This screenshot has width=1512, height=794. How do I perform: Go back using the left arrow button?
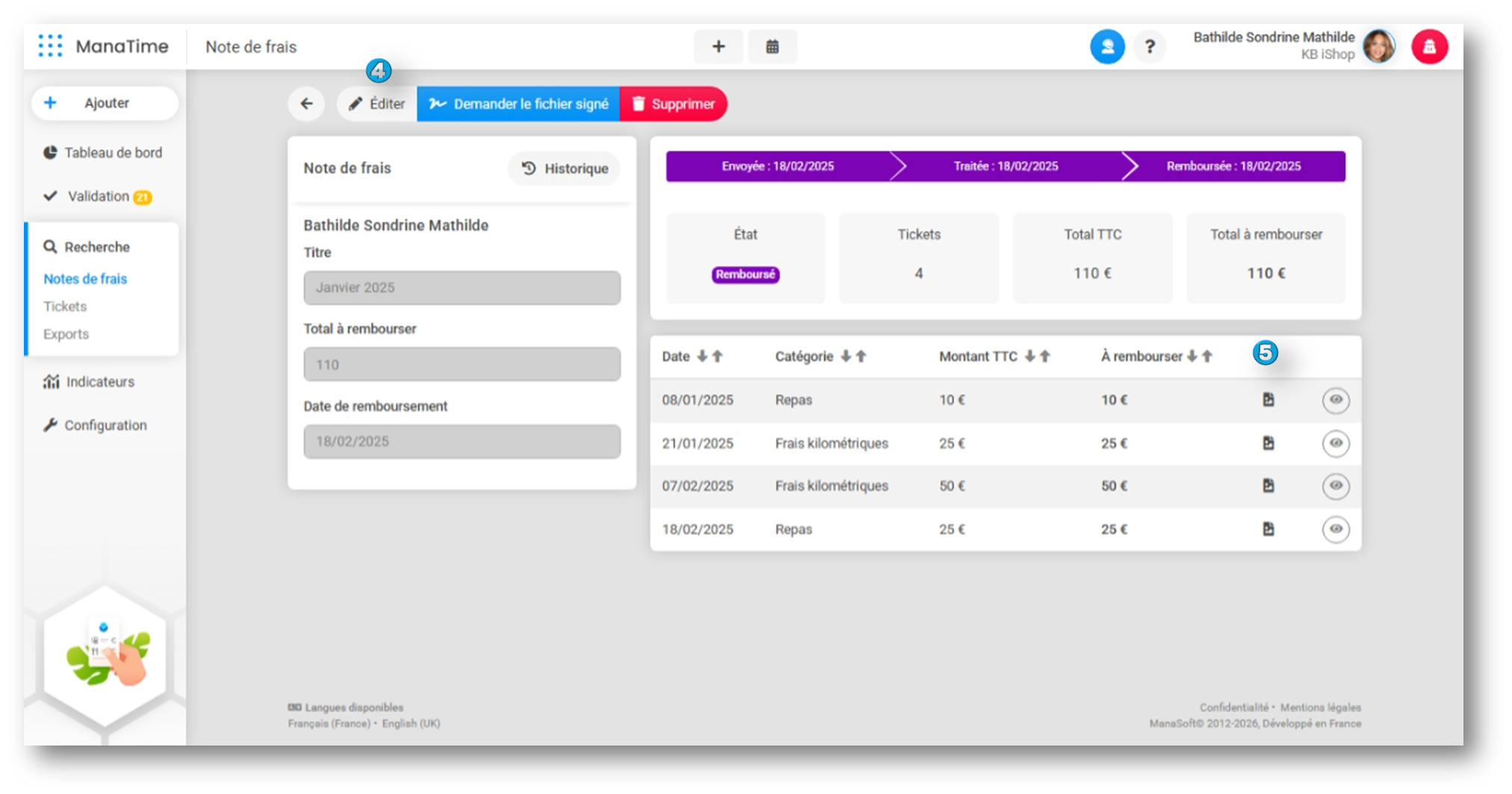pyautogui.click(x=306, y=104)
